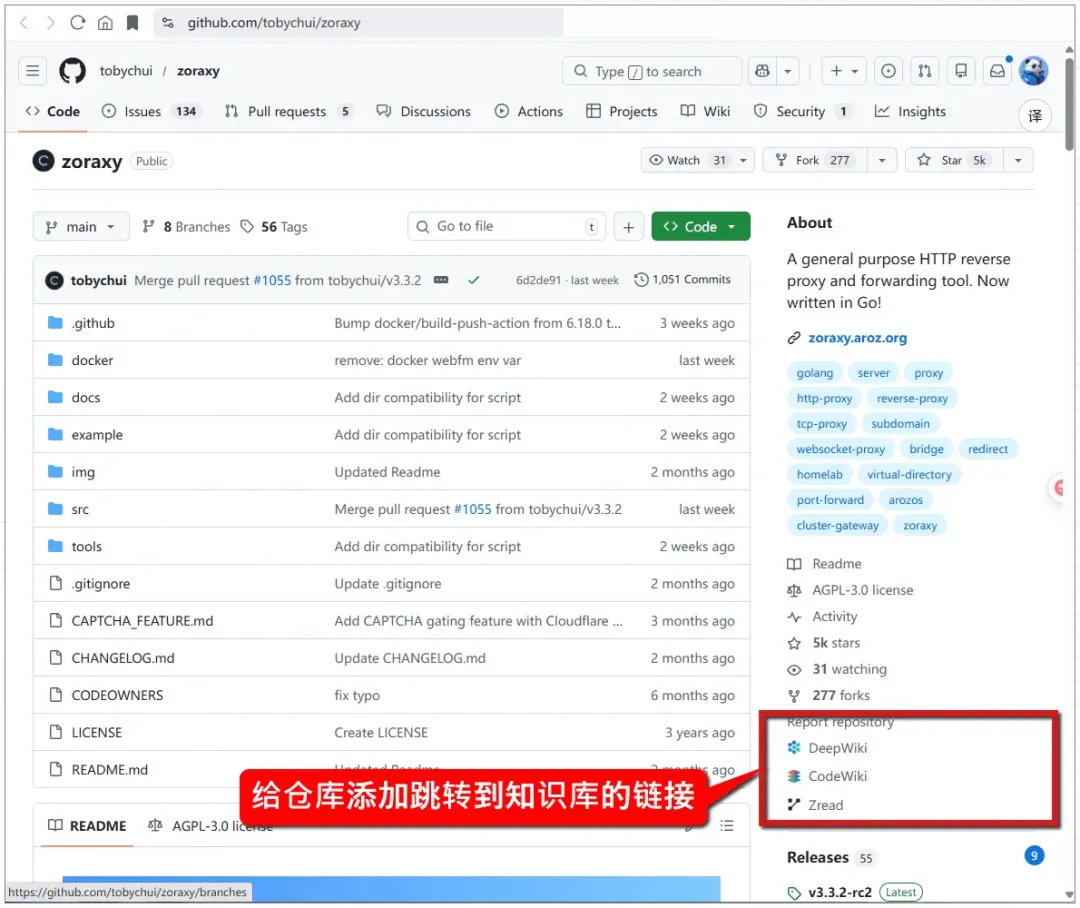
Task: Switch to the Code tab
Action: click(53, 112)
